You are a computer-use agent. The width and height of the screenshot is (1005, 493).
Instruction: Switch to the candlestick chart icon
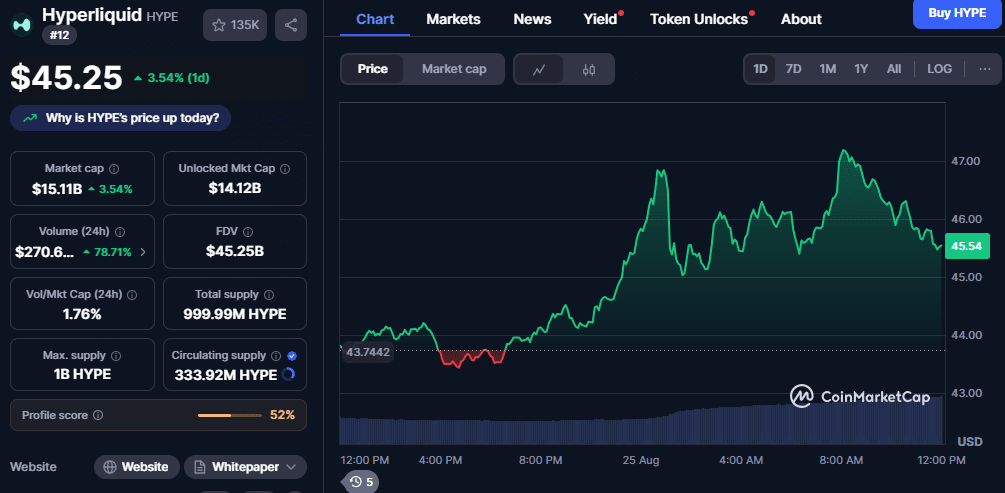pos(589,69)
